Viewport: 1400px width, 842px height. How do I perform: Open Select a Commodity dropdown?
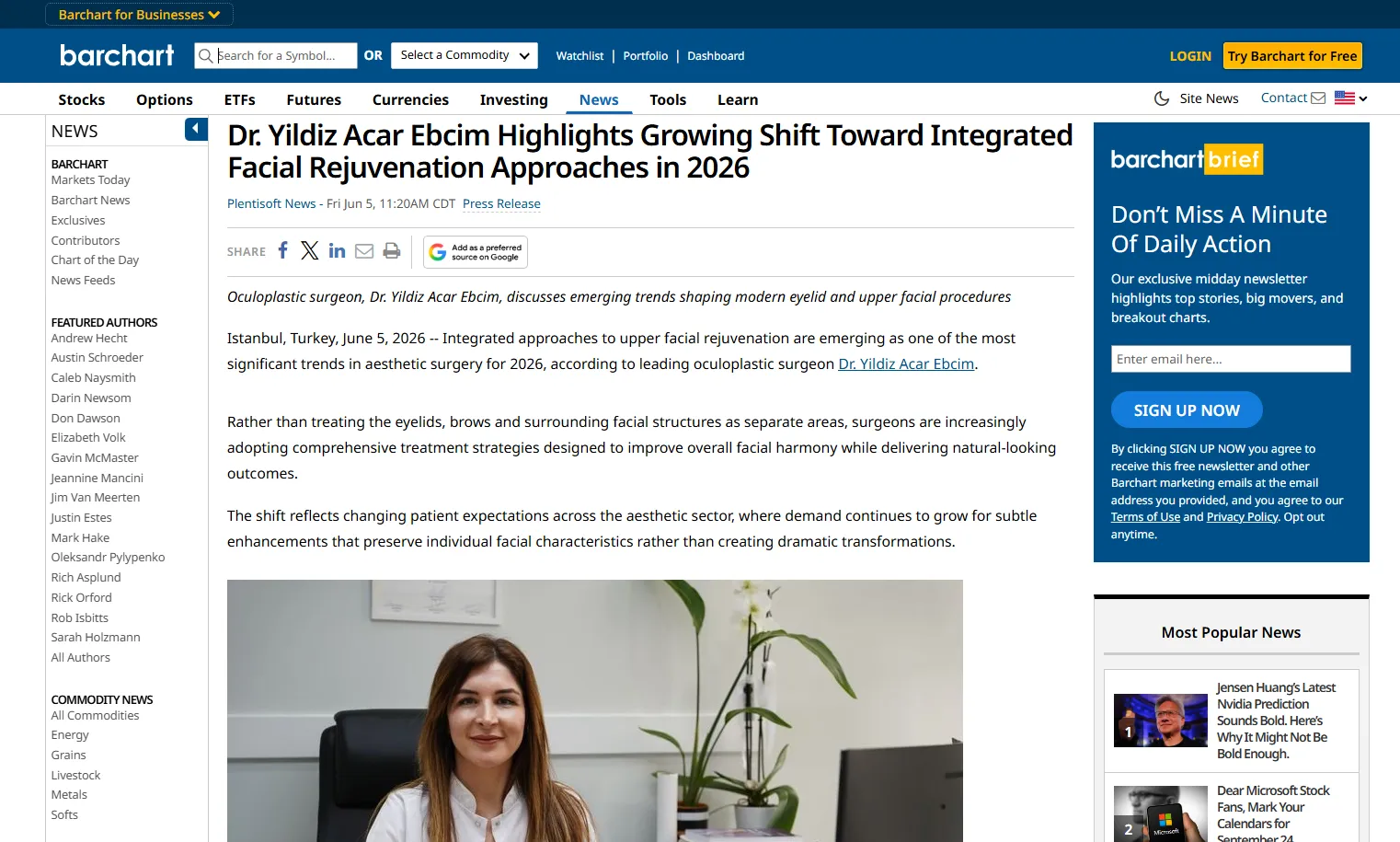click(x=465, y=55)
